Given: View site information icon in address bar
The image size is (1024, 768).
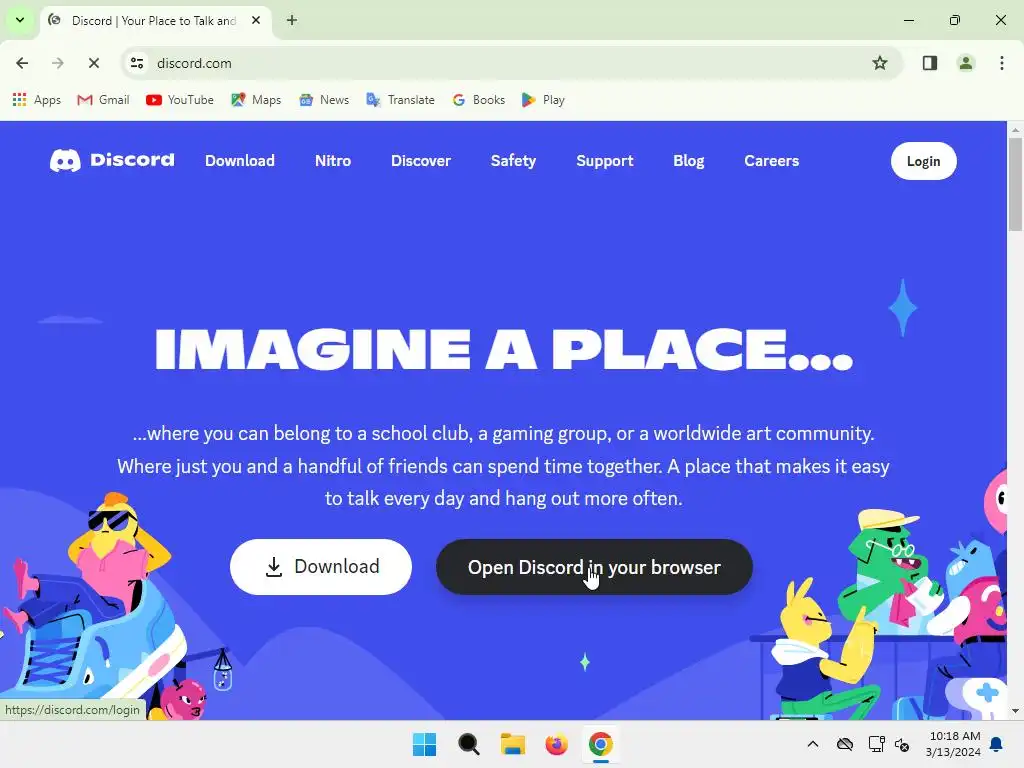Looking at the screenshot, I should [x=137, y=63].
